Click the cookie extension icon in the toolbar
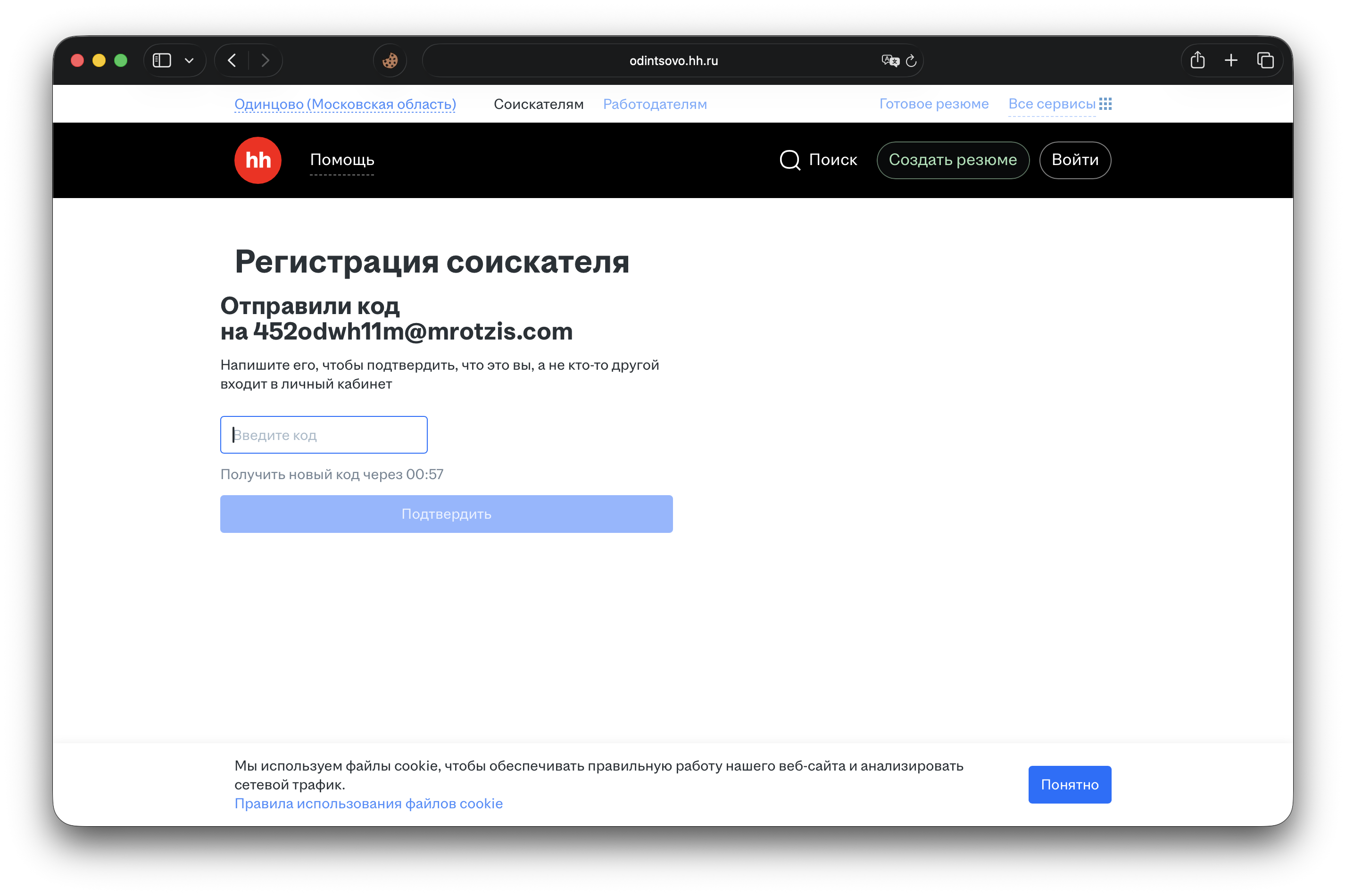Viewport: 1346px width, 896px height. [390, 60]
